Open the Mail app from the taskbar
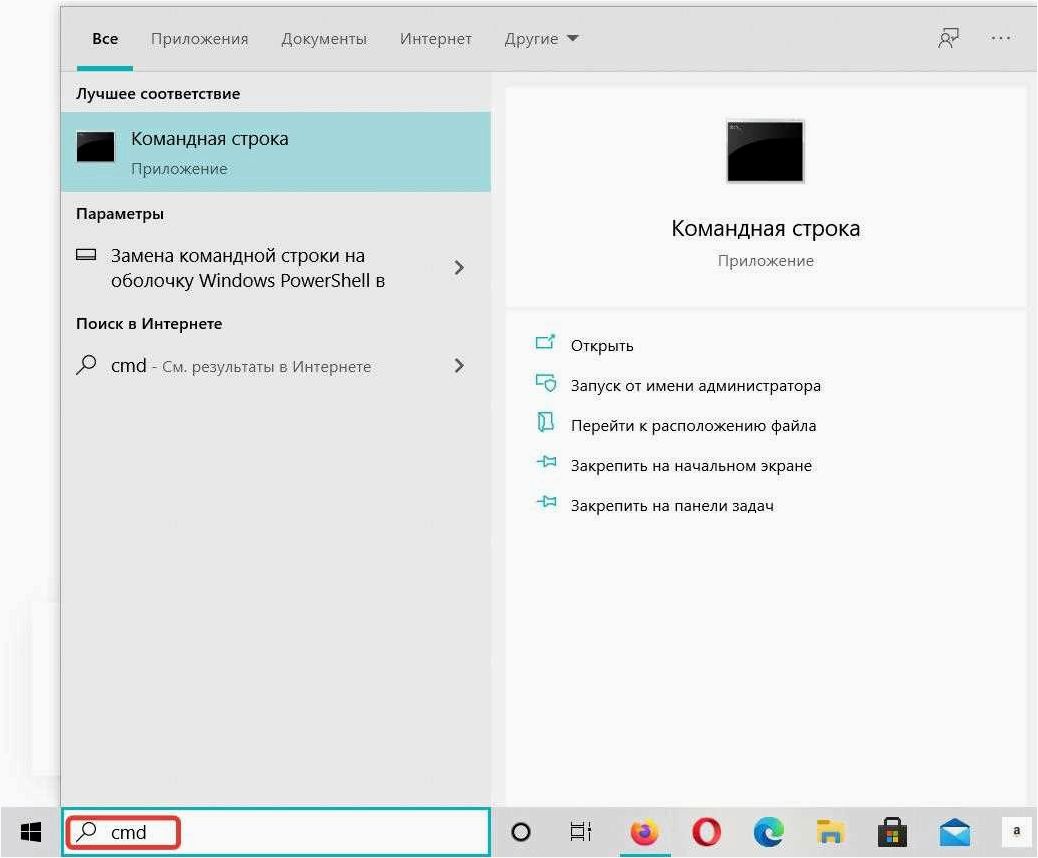The width and height of the screenshot is (1038, 858). coord(955,833)
